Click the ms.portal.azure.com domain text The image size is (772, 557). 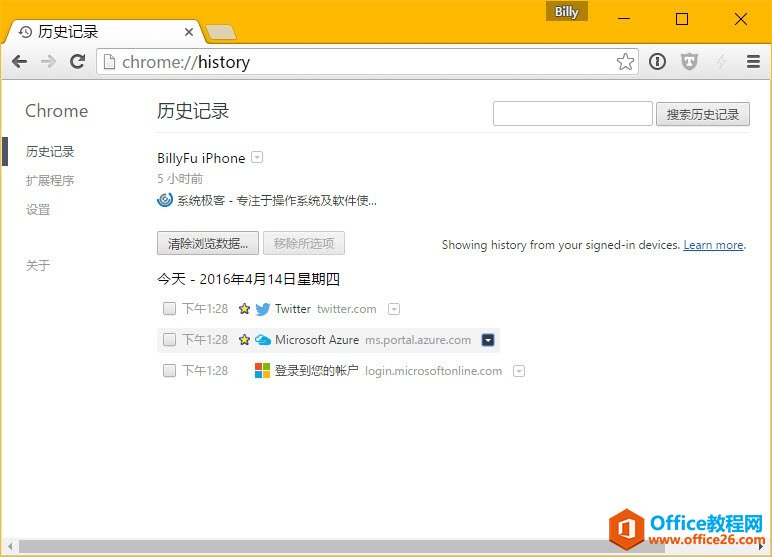pos(418,340)
